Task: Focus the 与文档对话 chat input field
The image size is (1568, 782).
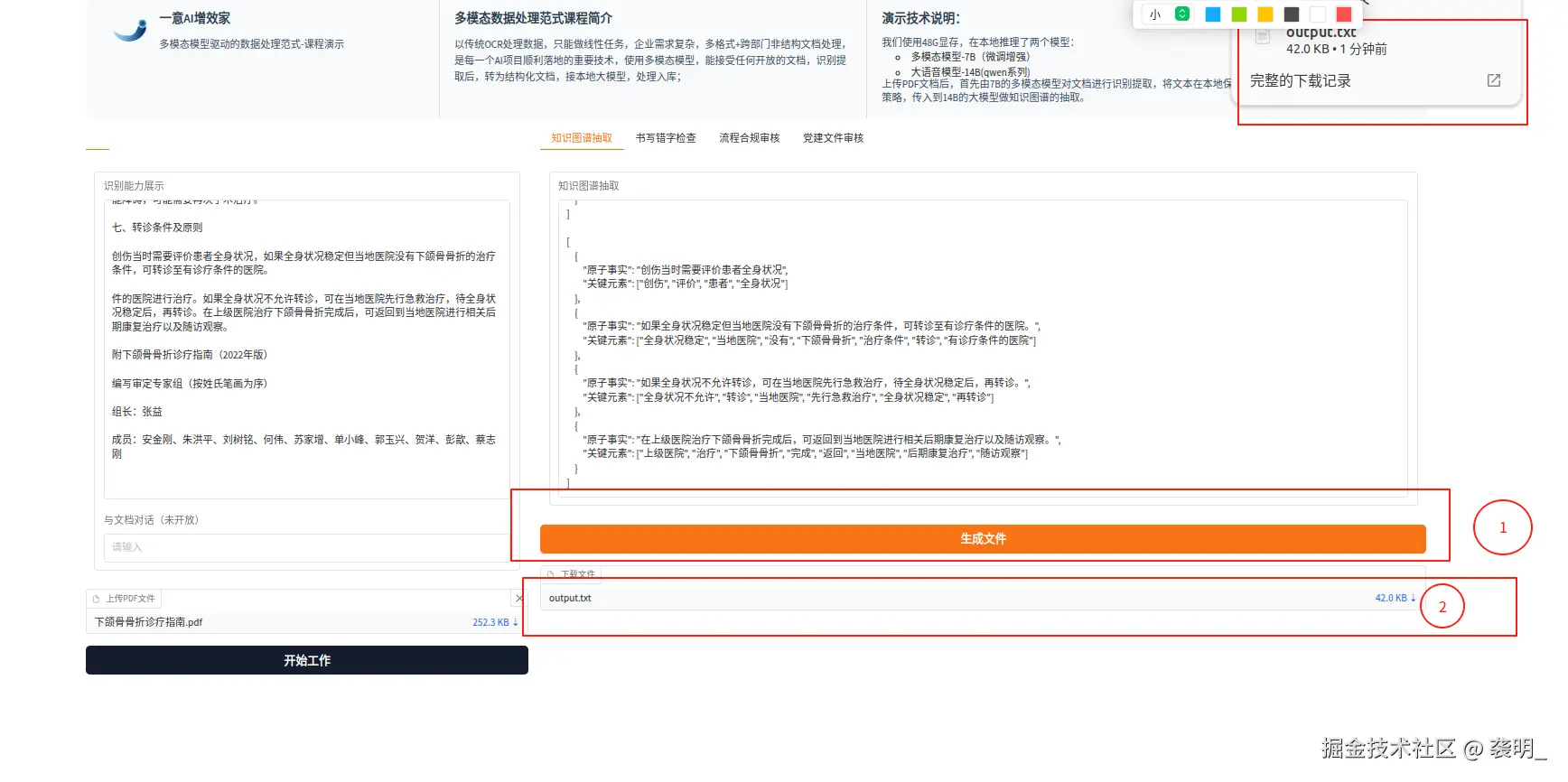Action: pyautogui.click(x=306, y=547)
